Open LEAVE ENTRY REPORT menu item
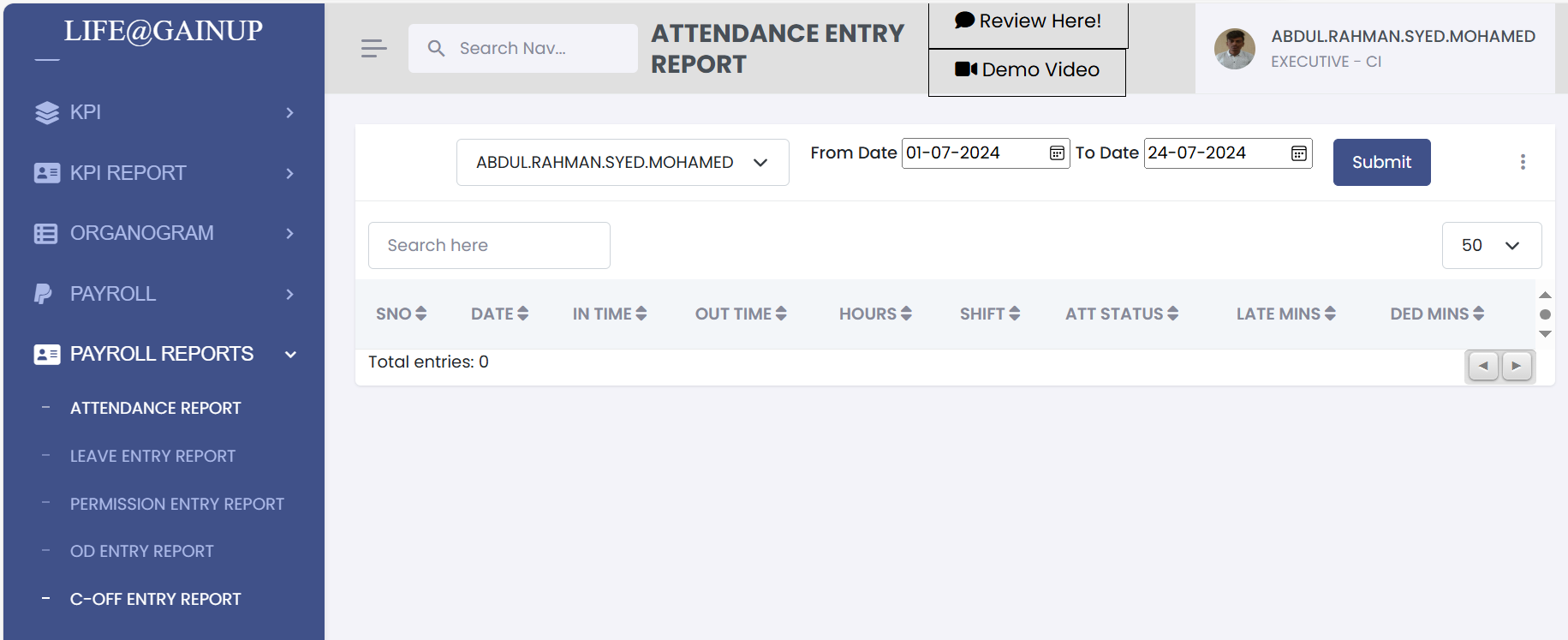1568x640 pixels. pyautogui.click(x=152, y=456)
